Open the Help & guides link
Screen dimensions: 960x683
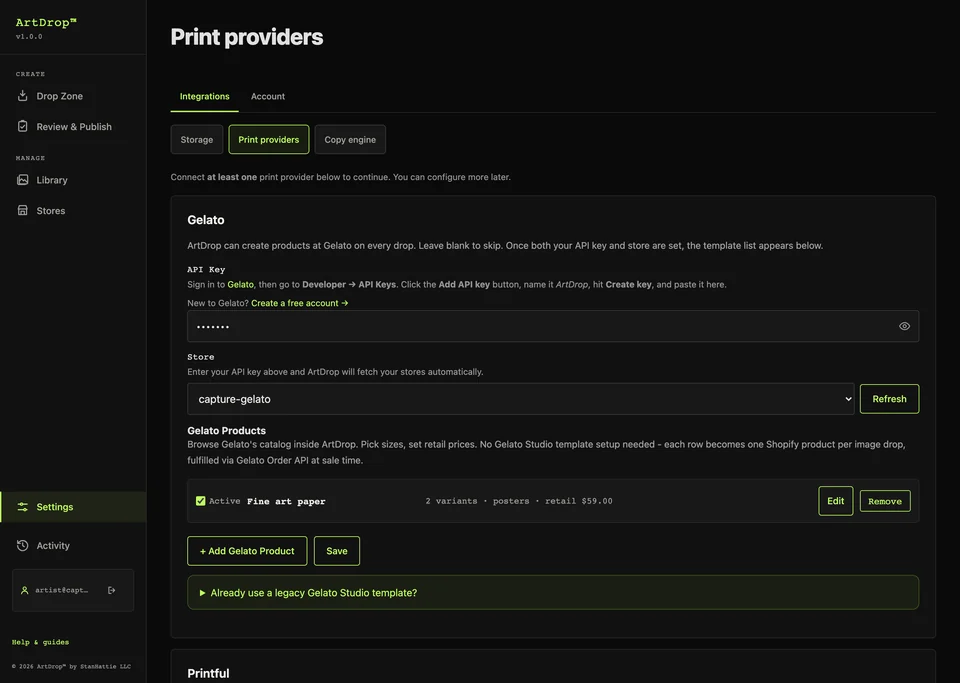tap(40, 642)
